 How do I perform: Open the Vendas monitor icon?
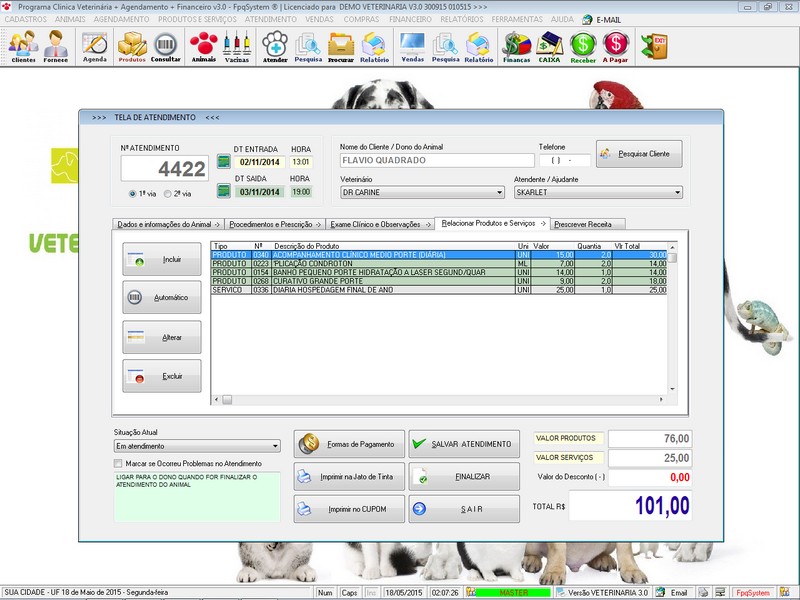(x=412, y=46)
